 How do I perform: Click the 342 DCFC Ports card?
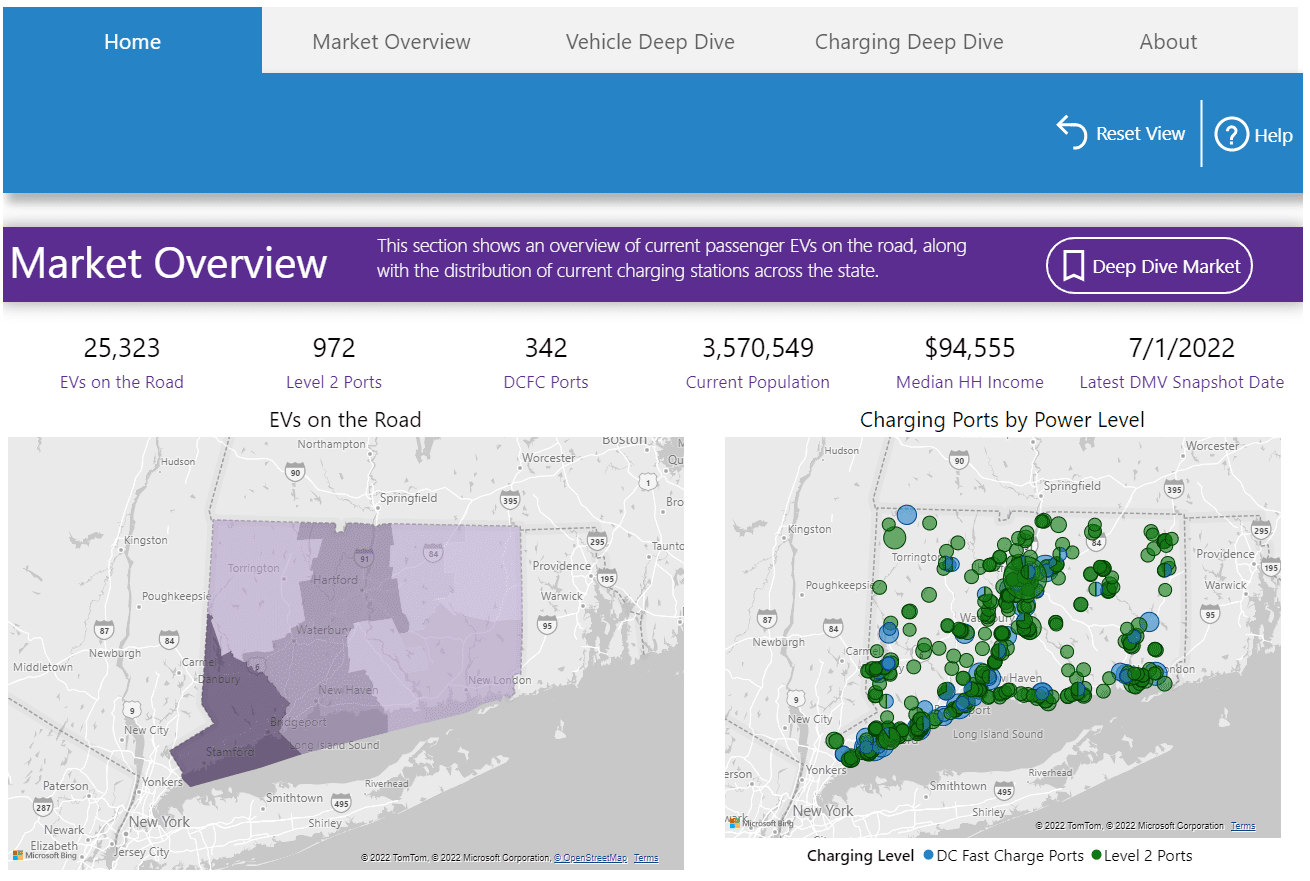click(x=546, y=362)
